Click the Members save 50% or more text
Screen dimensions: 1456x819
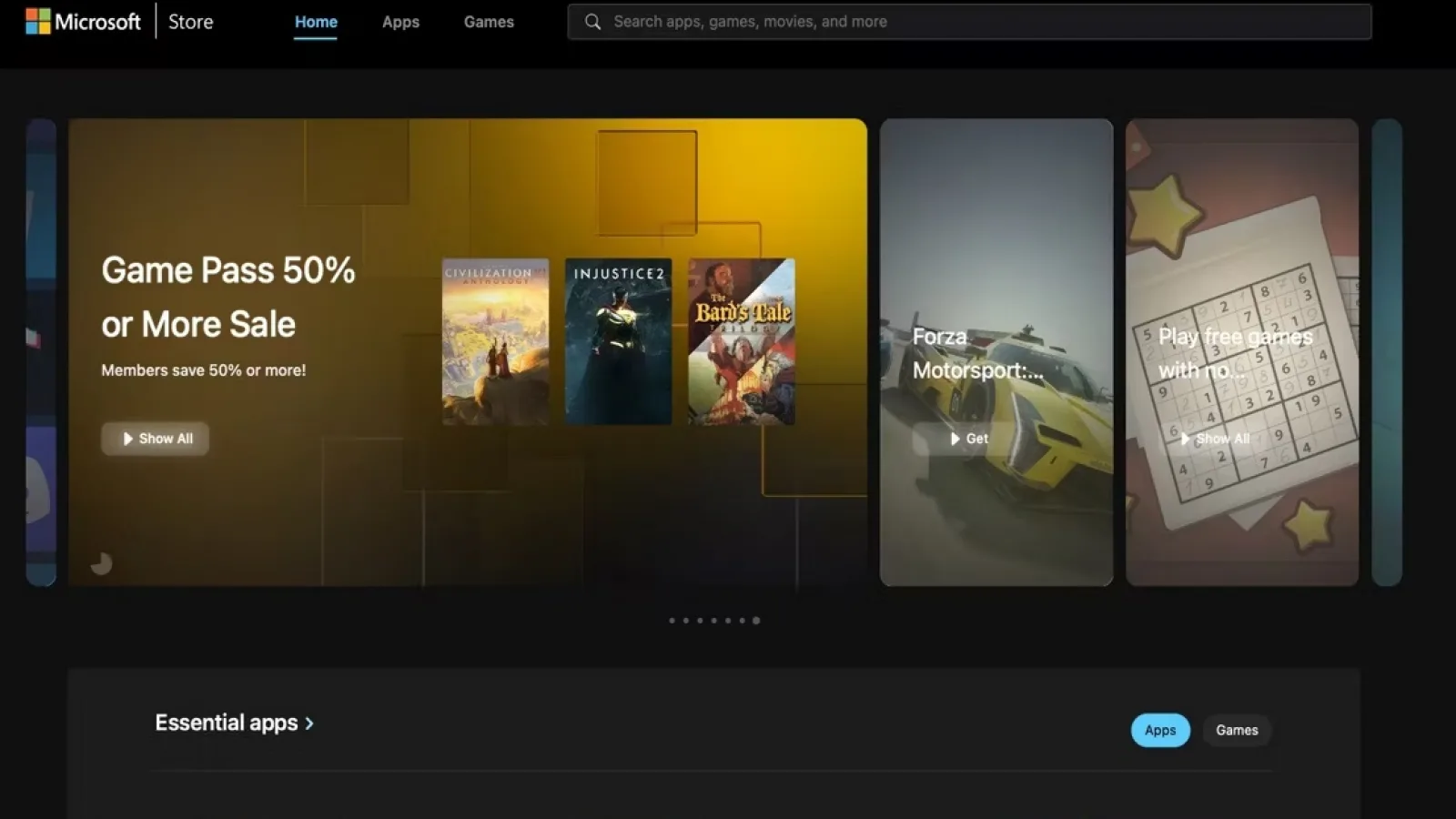pyautogui.click(x=204, y=370)
